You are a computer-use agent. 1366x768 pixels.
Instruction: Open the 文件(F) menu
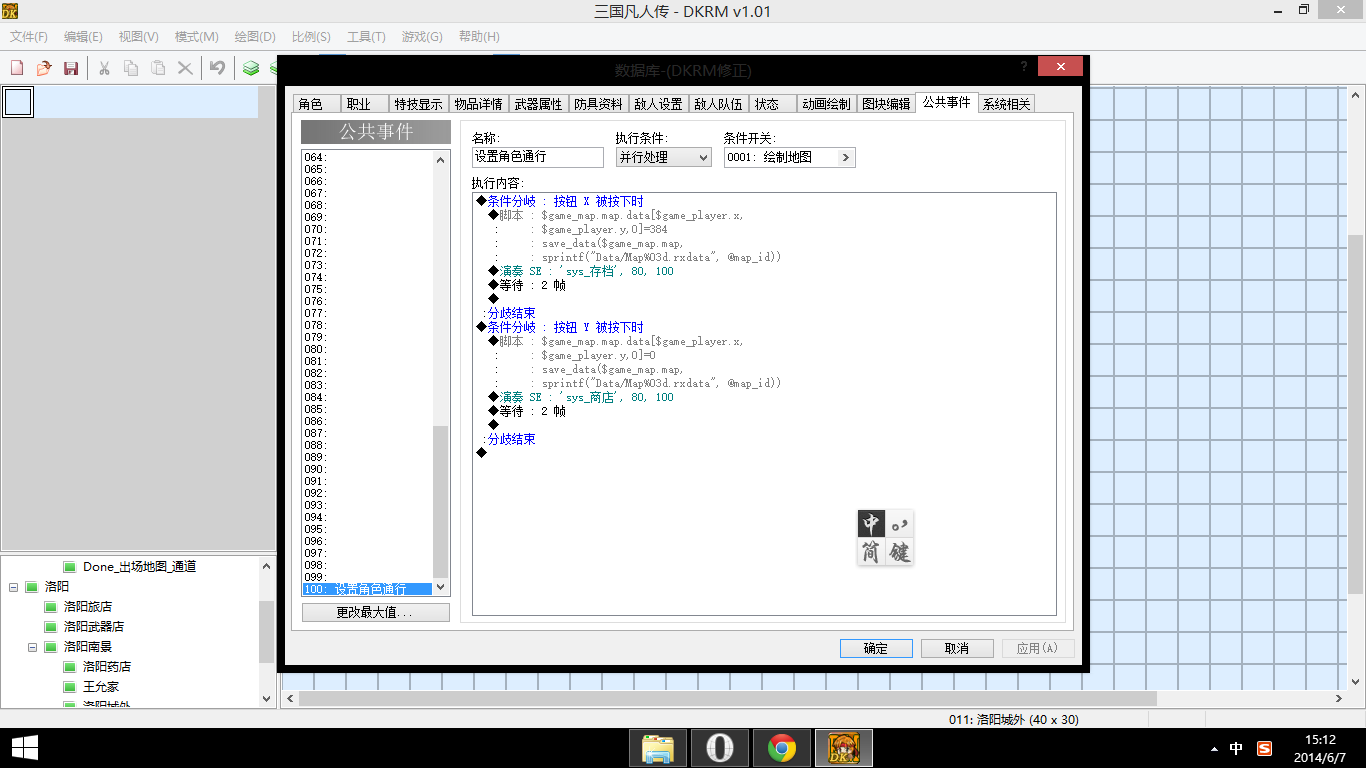coord(29,37)
